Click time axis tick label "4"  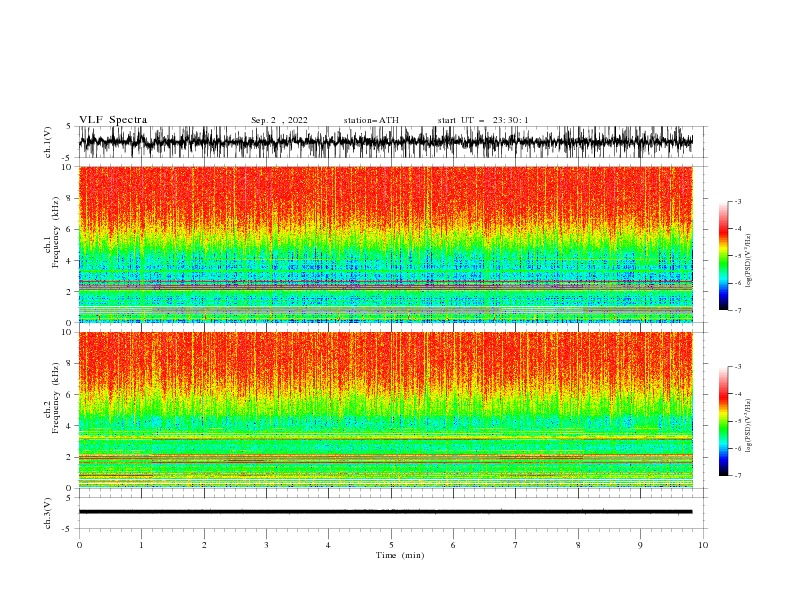coord(329,545)
